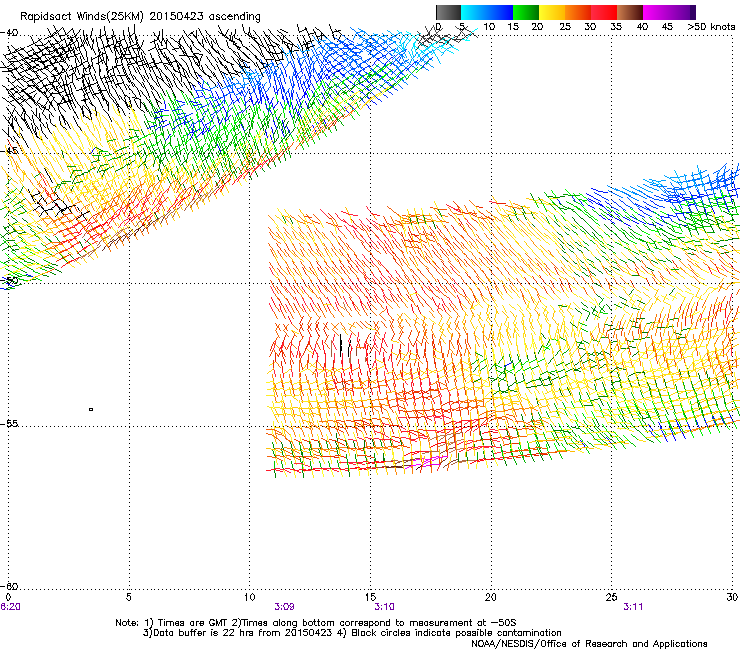Screen dimensions: 740x650
Task: Click the '>50 knots' legend label
Action: tap(711, 27)
